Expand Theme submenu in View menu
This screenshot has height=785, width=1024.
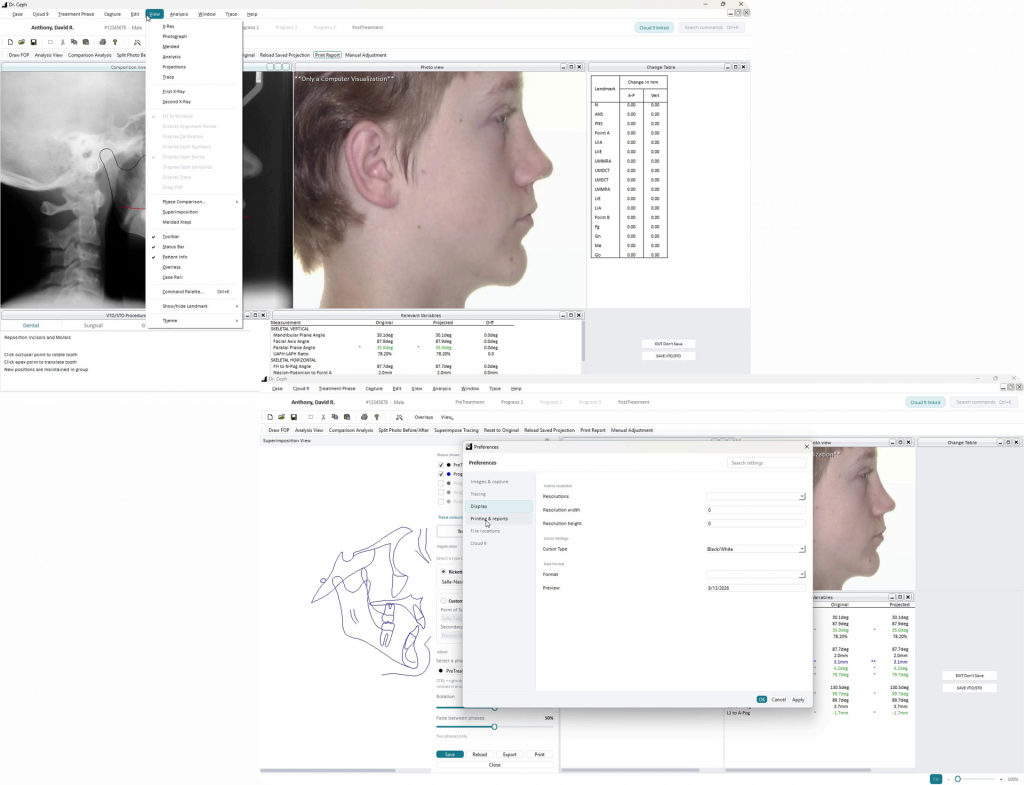click(x=194, y=321)
